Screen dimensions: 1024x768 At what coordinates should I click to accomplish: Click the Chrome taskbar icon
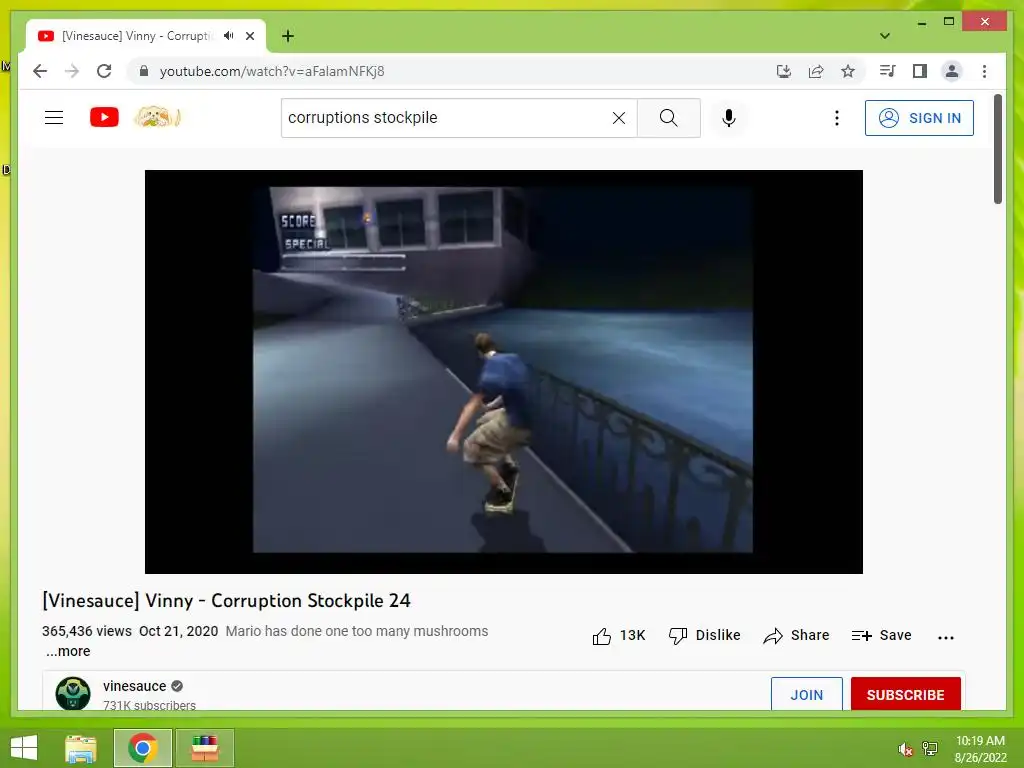pos(142,748)
